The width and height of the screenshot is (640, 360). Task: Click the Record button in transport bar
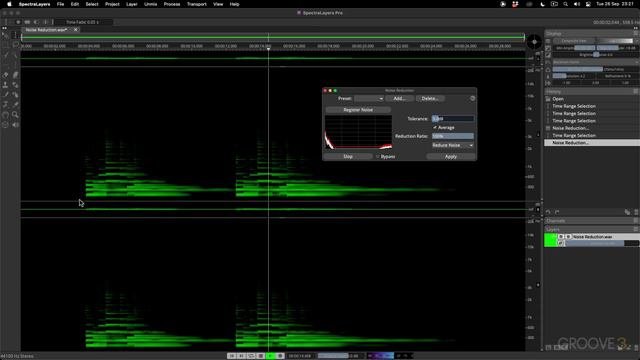click(x=280, y=356)
